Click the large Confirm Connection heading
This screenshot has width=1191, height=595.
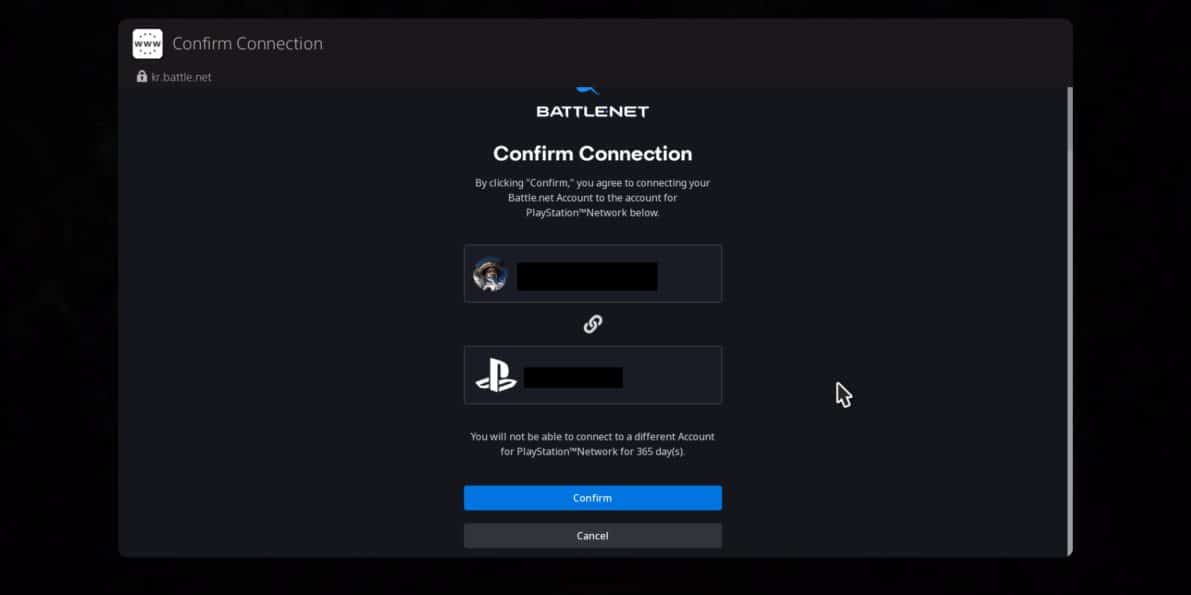tap(592, 154)
